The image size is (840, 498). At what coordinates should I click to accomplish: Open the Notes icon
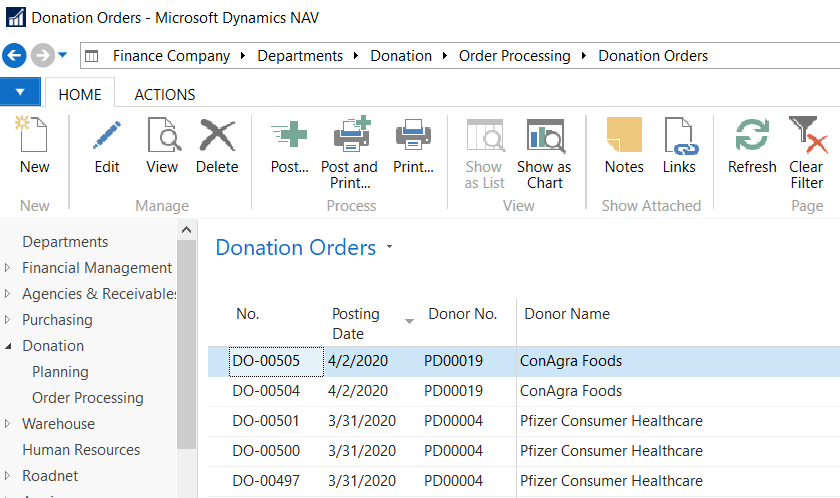(624, 135)
